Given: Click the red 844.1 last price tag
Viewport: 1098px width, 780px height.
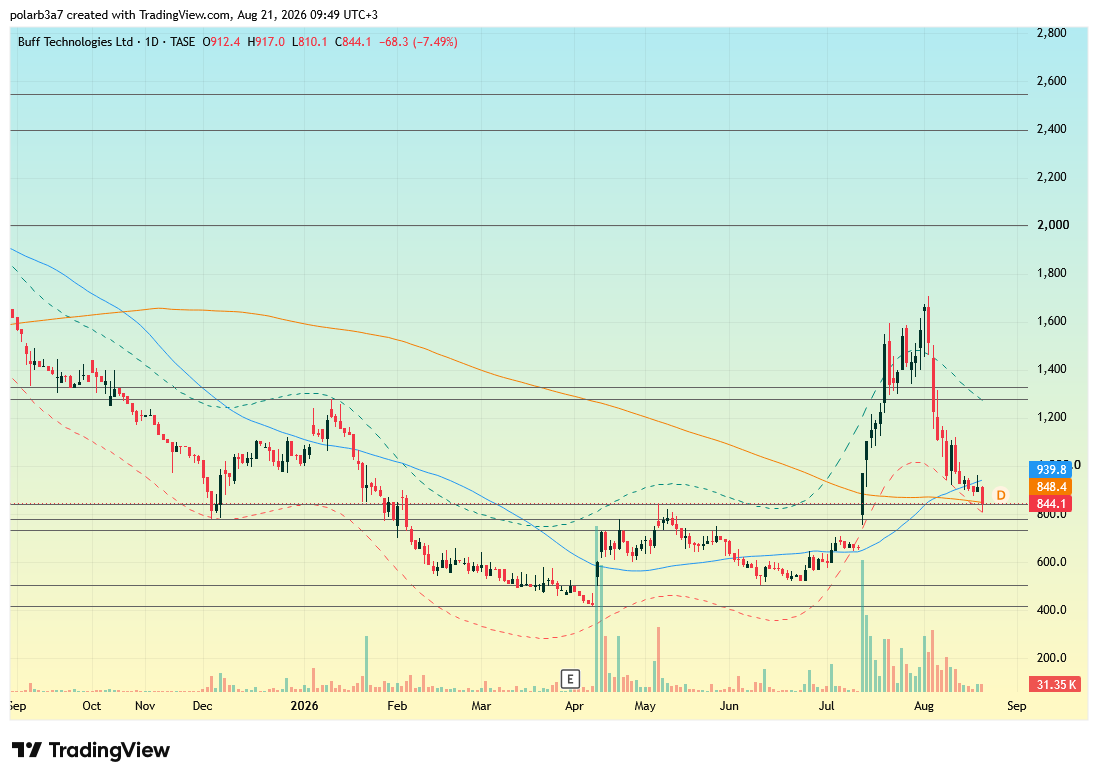Looking at the screenshot, I should point(1050,503).
